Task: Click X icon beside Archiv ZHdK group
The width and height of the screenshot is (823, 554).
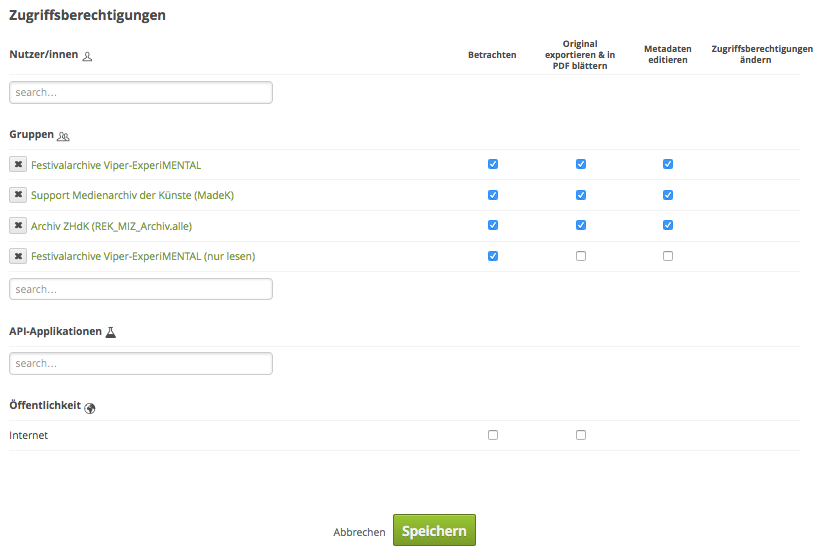Action: [x=18, y=226]
